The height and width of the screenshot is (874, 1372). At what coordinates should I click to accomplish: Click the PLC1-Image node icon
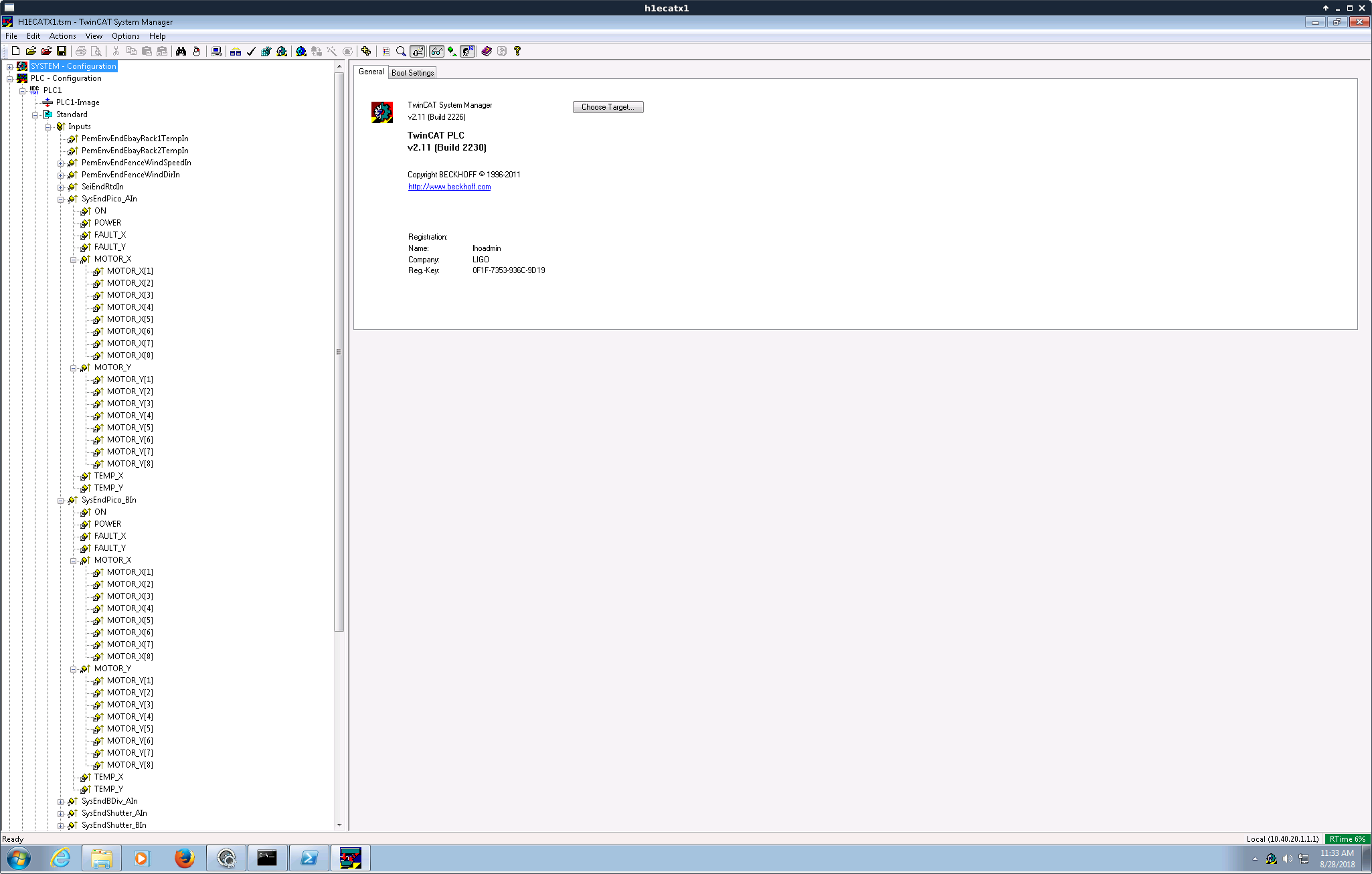click(x=48, y=102)
